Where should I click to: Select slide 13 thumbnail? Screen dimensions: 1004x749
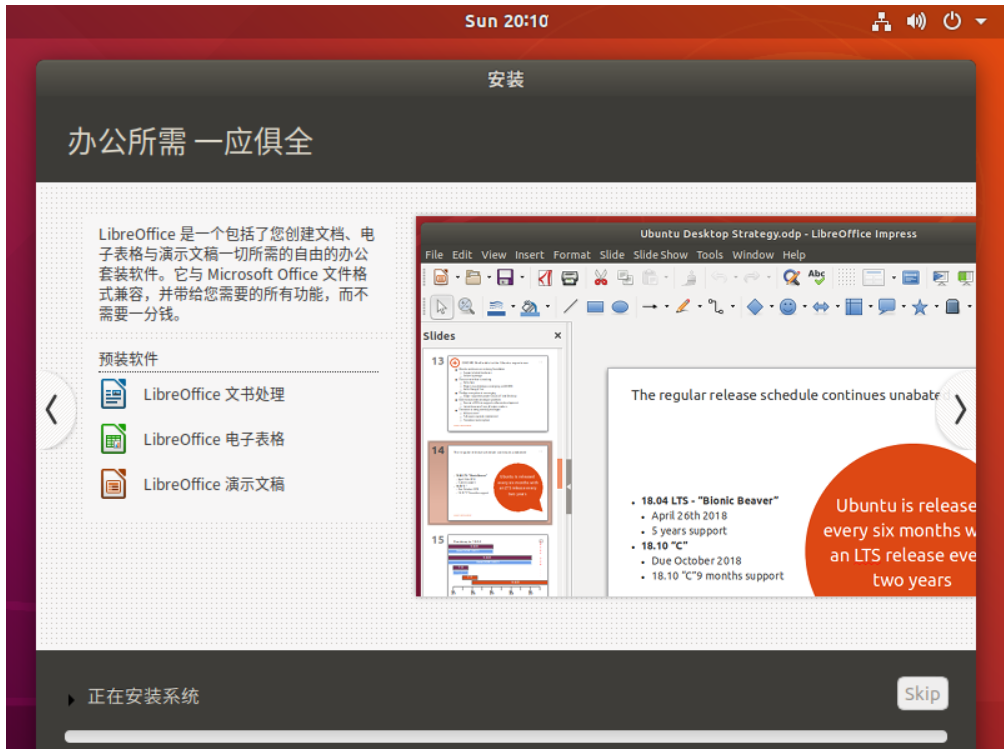click(x=498, y=393)
